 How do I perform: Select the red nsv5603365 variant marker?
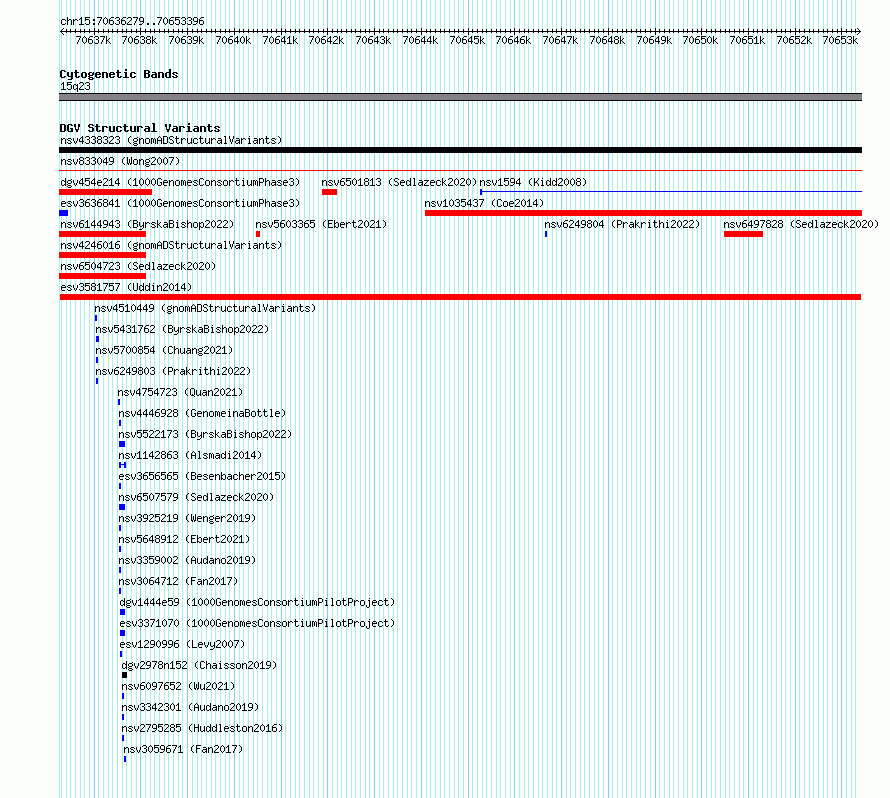click(258, 234)
